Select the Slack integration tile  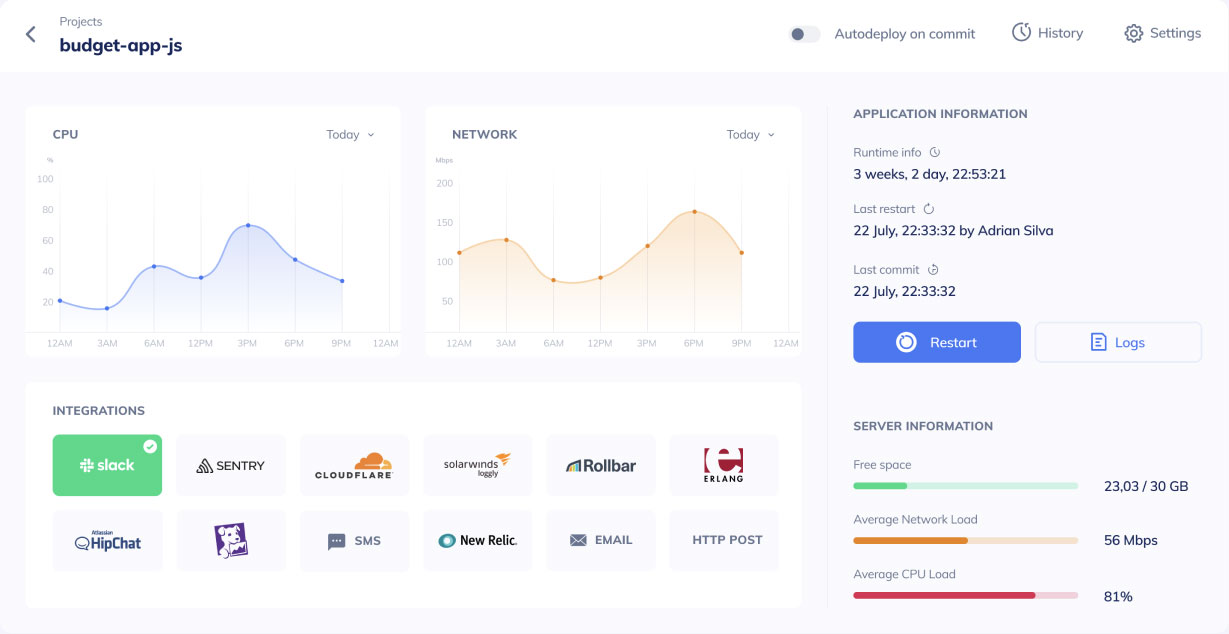tap(107, 465)
